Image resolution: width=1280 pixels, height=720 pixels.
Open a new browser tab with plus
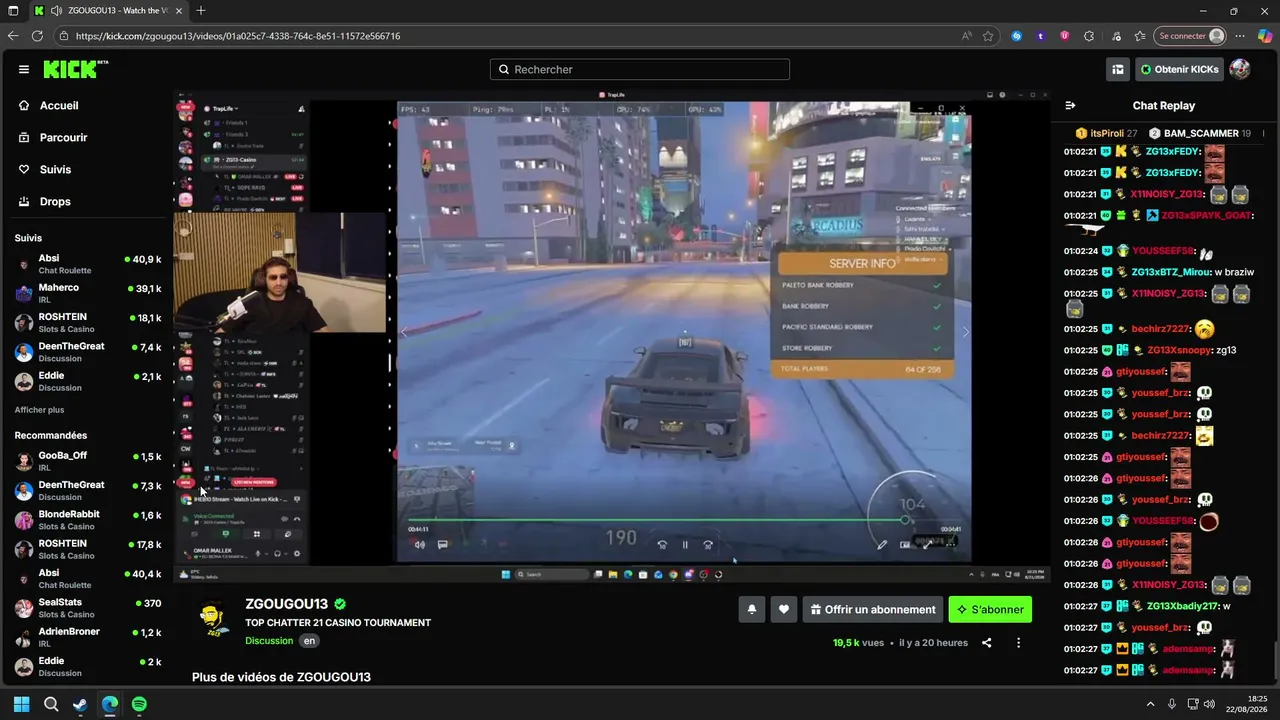pyautogui.click(x=201, y=11)
